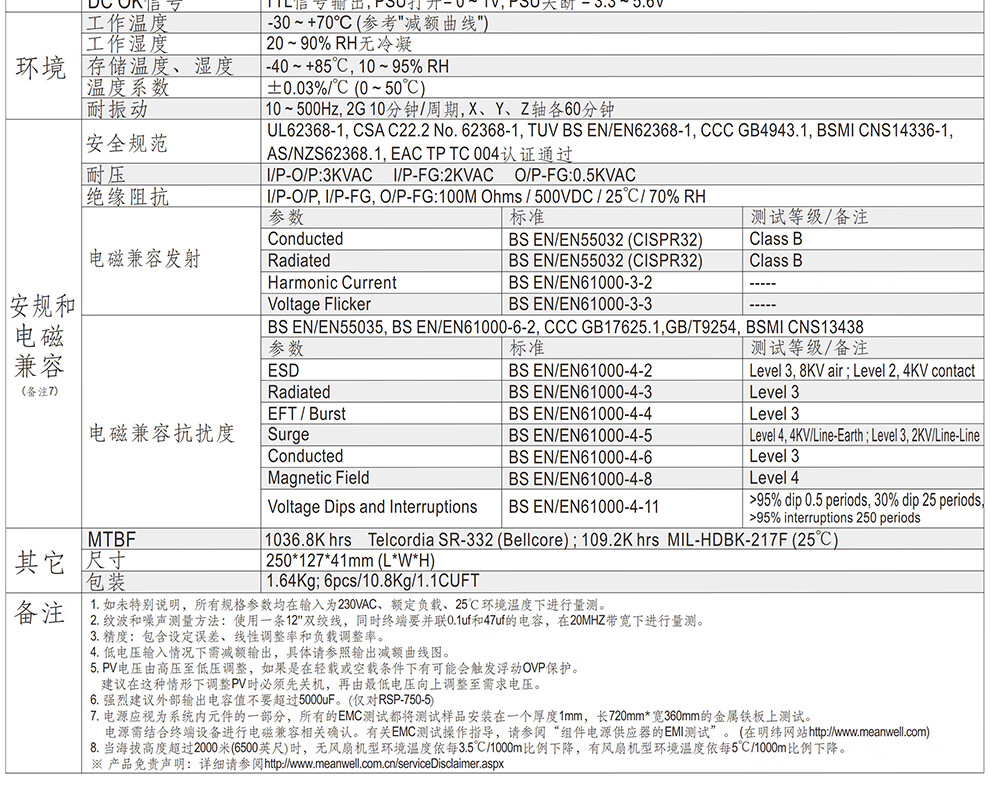Click the 电磁兼容发射 row label
The image size is (990, 808).
click(144, 260)
